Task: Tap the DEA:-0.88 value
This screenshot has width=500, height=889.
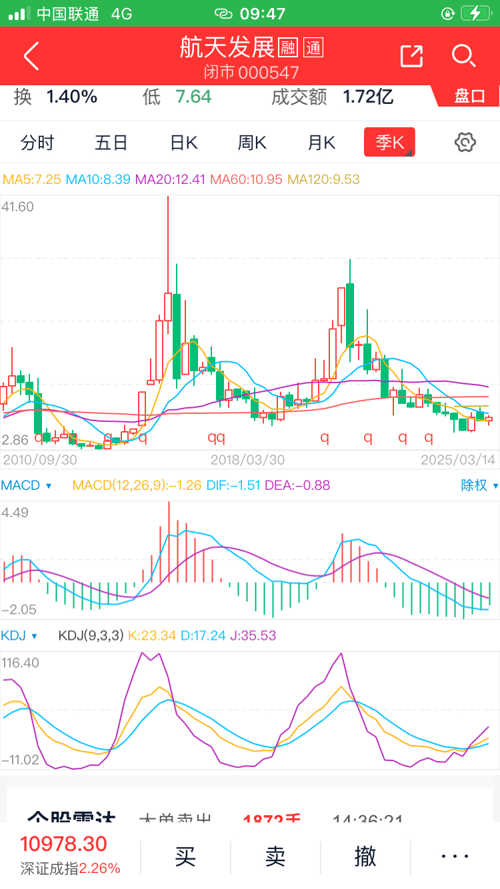Action: click(298, 485)
